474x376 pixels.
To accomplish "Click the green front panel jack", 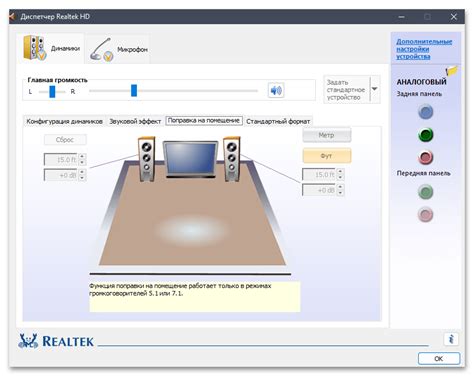I will click(x=426, y=192).
